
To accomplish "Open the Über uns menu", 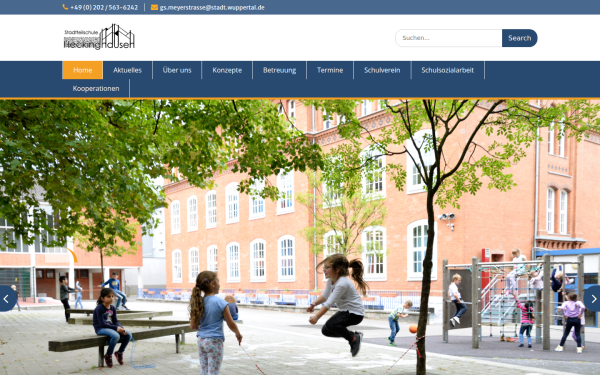I will pos(177,70).
